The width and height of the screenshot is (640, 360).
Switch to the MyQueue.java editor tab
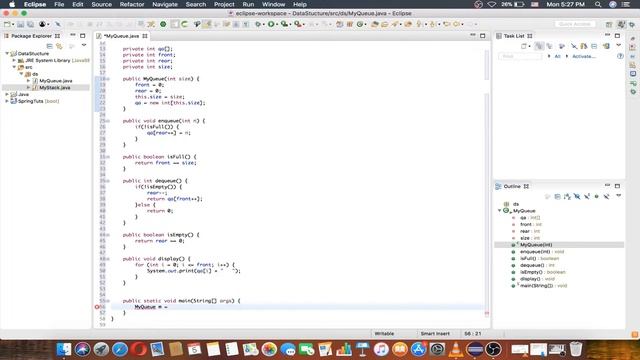121,36
